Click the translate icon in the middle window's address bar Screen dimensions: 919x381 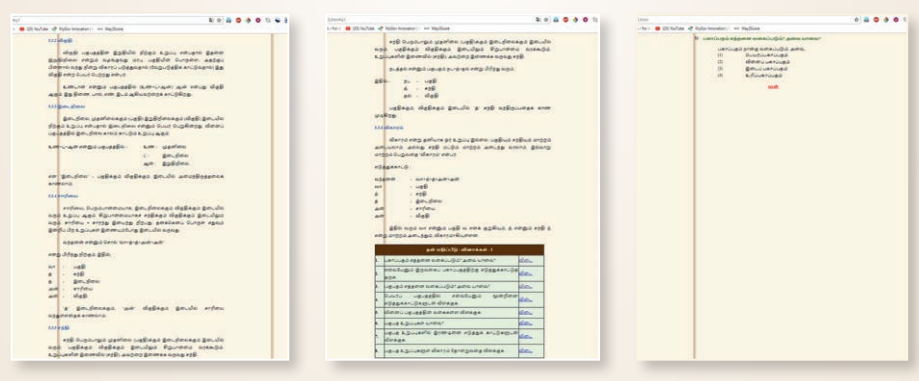pos(539,19)
